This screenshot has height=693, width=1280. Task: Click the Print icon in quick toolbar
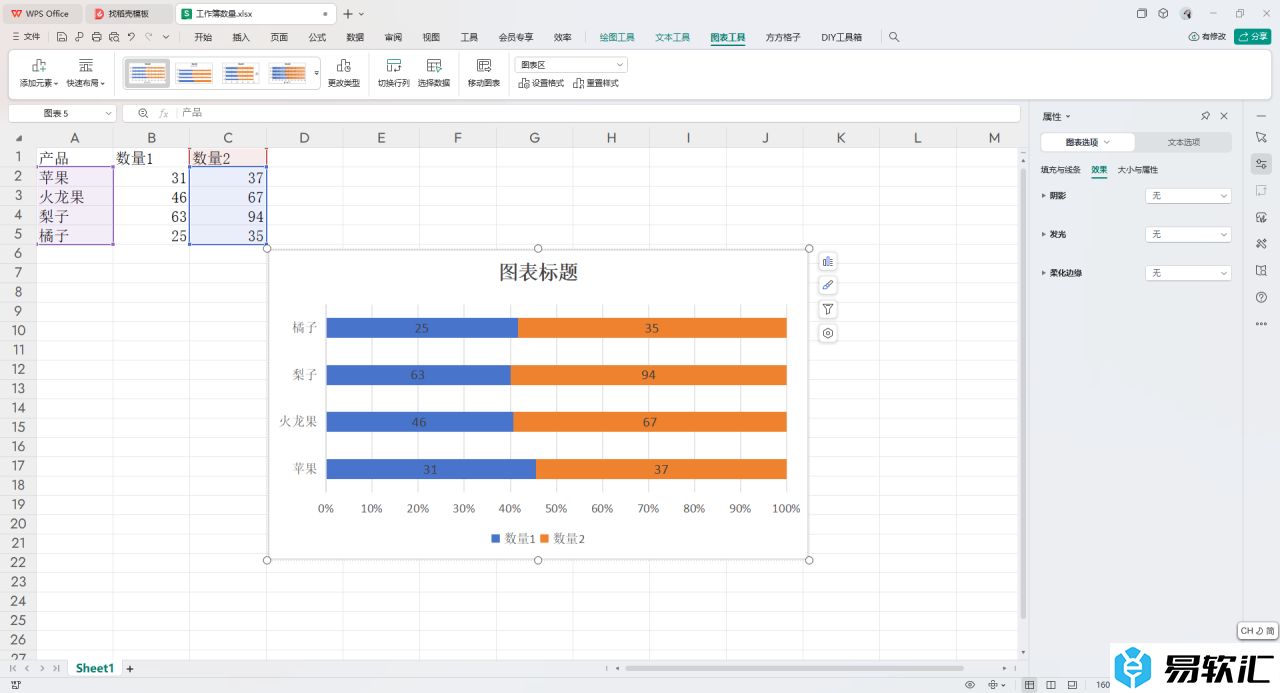tap(96, 37)
